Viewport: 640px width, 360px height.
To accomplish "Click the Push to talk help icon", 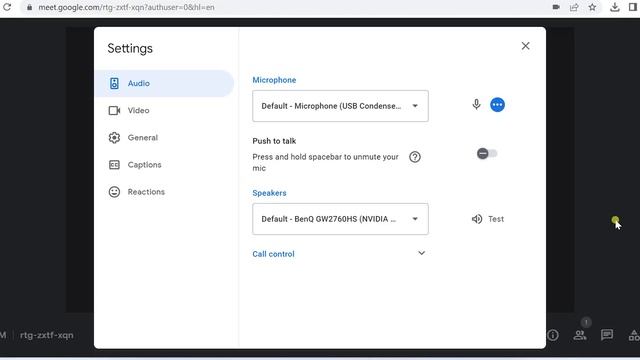I will (x=415, y=157).
